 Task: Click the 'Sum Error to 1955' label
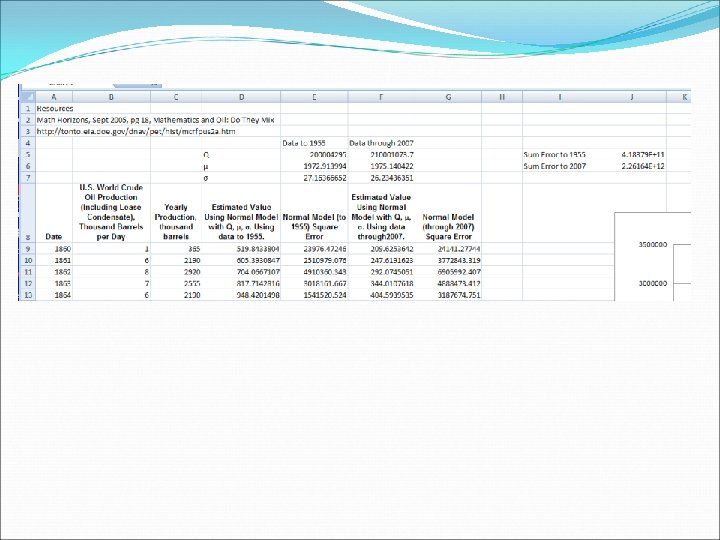(x=554, y=155)
